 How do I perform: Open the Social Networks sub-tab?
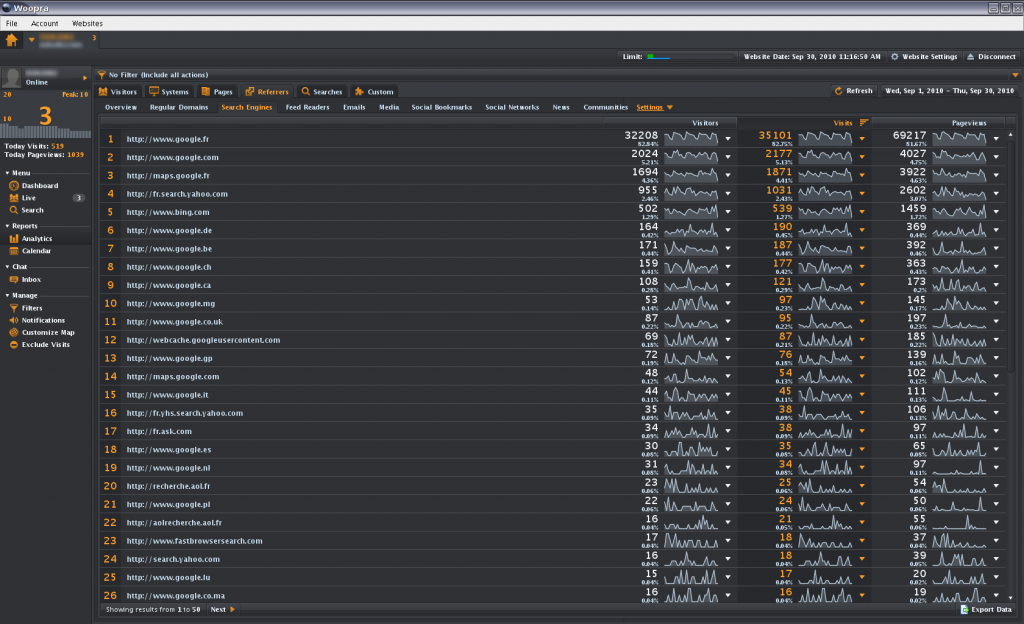pos(512,107)
